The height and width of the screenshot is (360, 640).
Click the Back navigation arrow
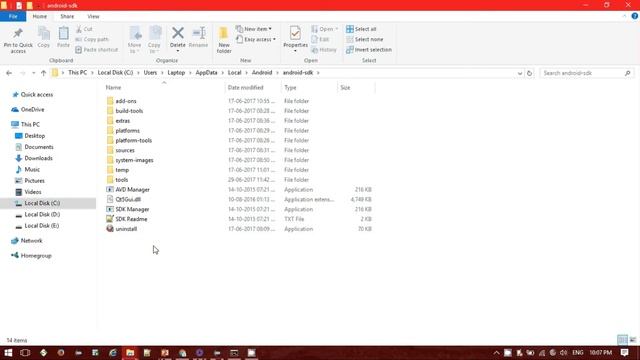pos(9,73)
